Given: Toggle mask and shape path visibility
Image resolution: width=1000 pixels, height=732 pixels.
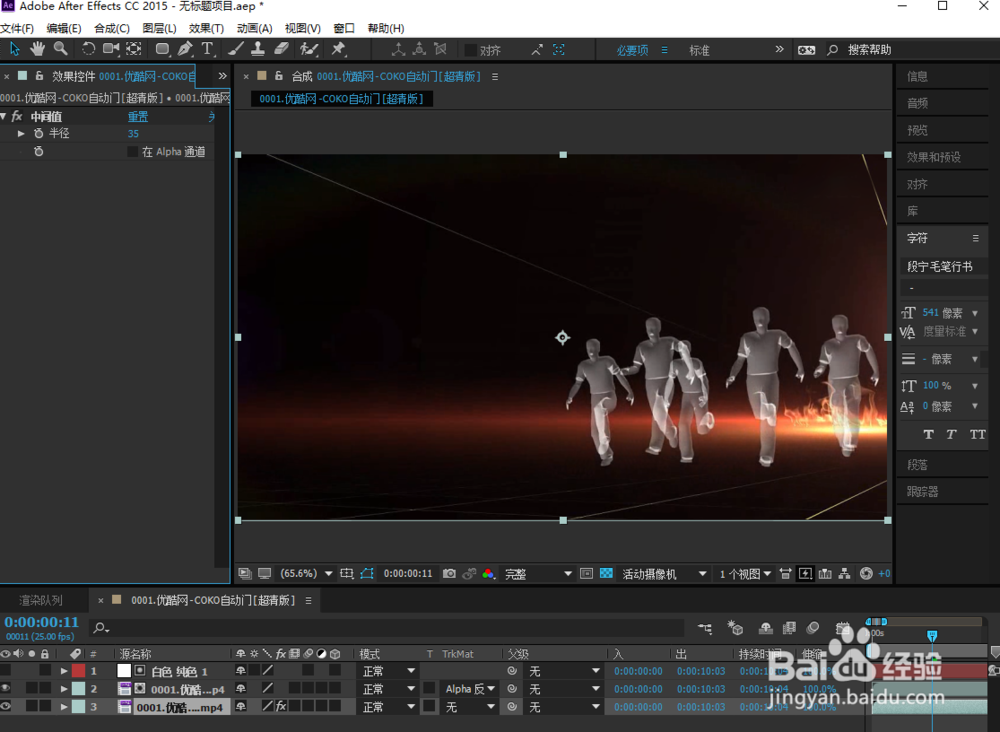Looking at the screenshot, I should pos(367,573).
